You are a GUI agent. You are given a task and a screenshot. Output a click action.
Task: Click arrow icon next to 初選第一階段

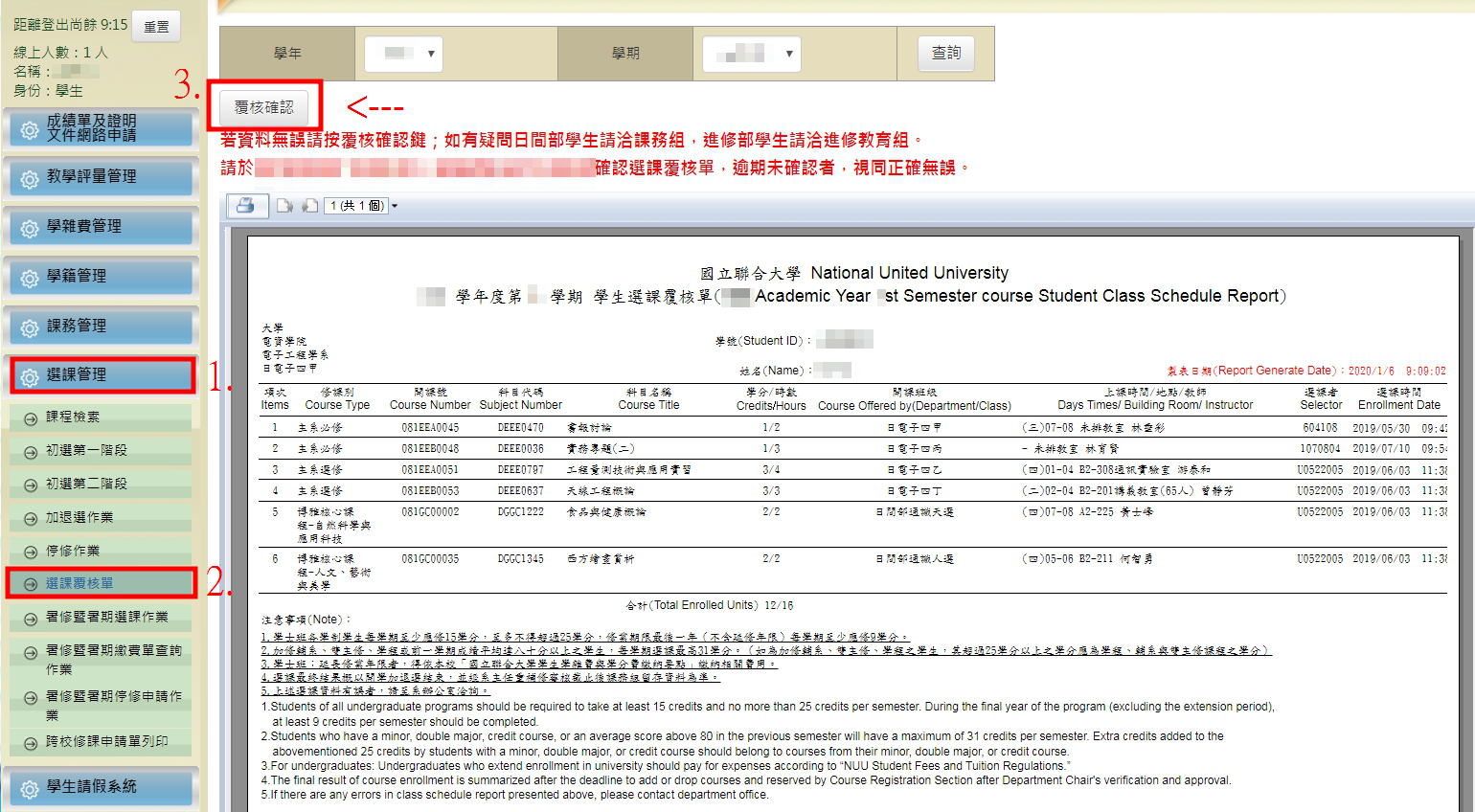(30, 451)
